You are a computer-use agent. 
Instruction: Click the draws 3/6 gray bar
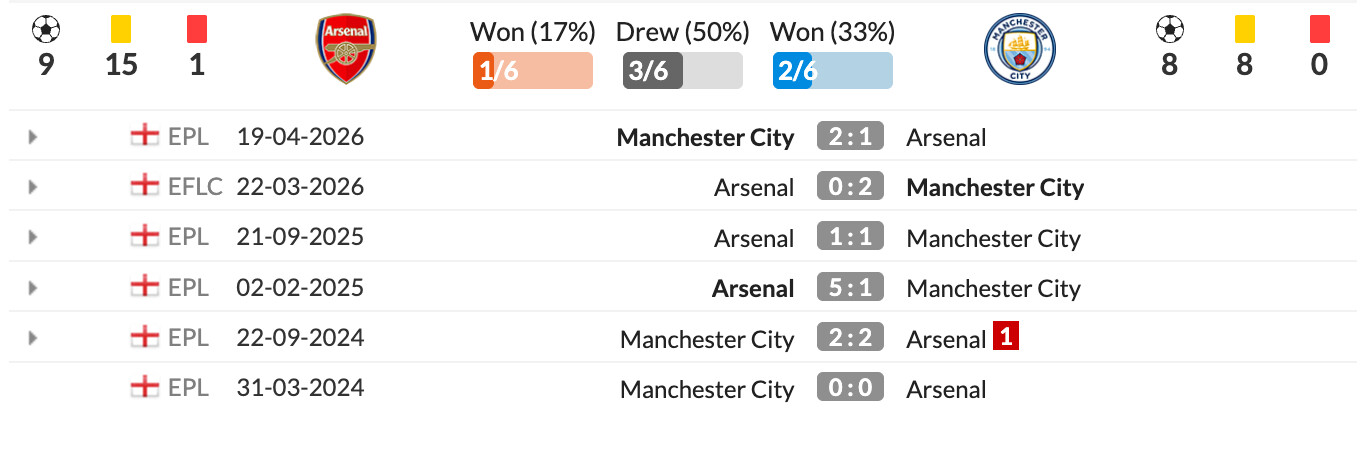[x=683, y=71]
